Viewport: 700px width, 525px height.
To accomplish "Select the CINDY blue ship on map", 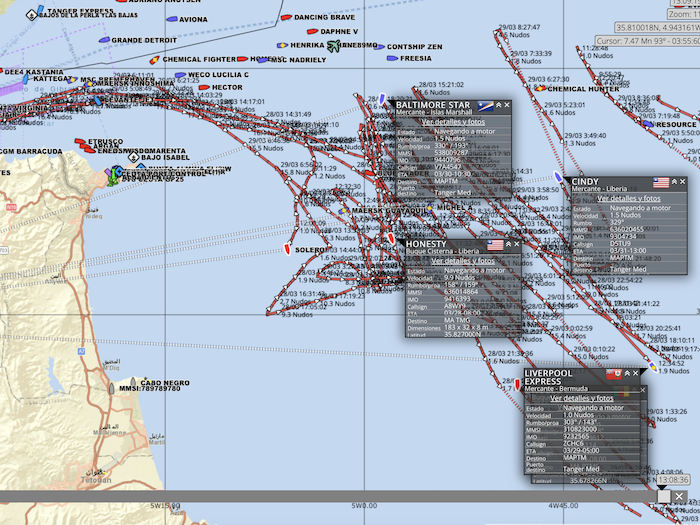I will click(x=558, y=176).
